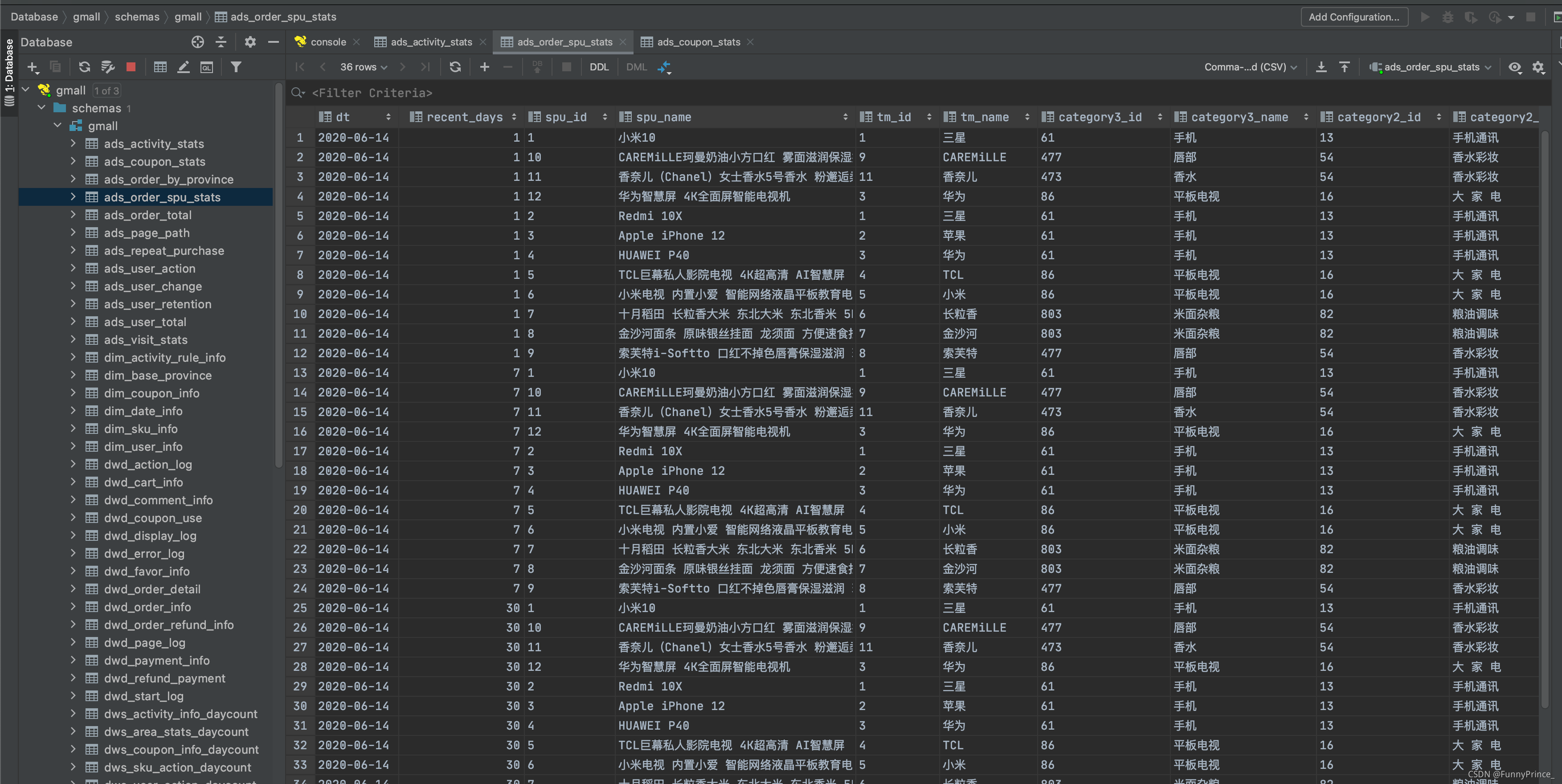This screenshot has width=1562, height=784.
Task: Expand the ads_activity_stats table node
Action: (74, 144)
